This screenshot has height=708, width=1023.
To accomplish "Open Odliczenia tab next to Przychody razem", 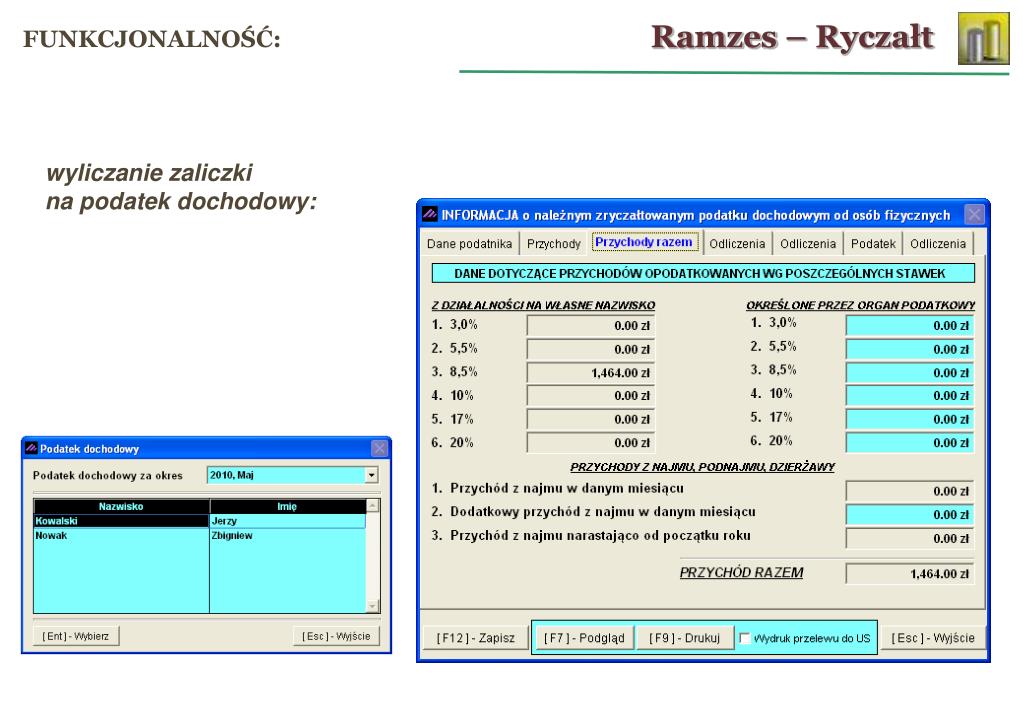I will (x=737, y=243).
